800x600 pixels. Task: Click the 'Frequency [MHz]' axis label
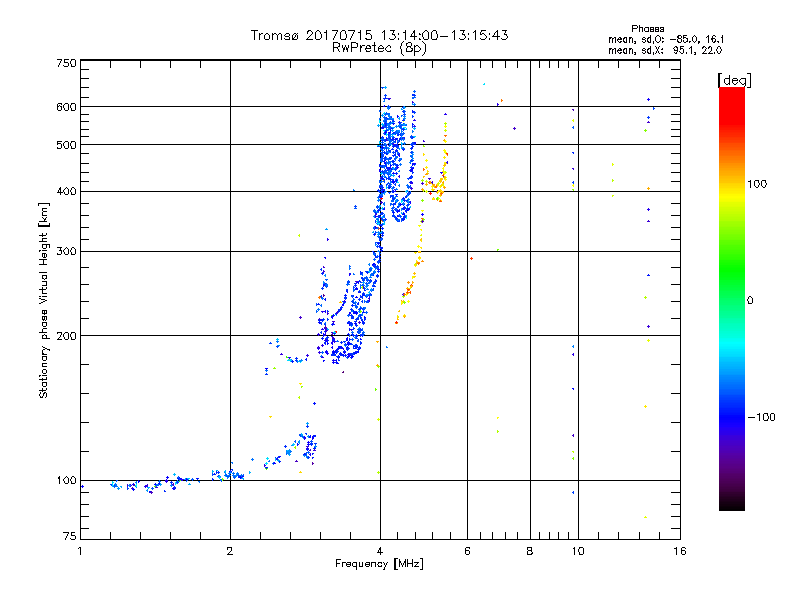click(379, 564)
